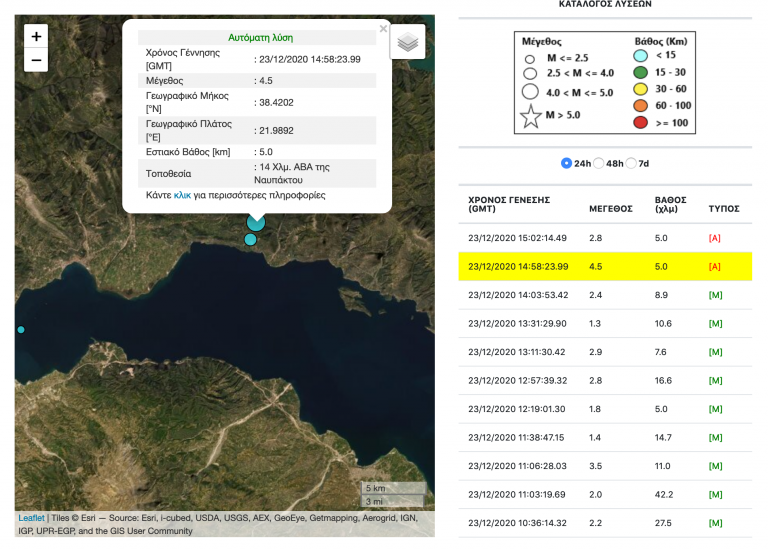Click the large M4.5 epicenter marker
768x551 pixels.
[256, 222]
